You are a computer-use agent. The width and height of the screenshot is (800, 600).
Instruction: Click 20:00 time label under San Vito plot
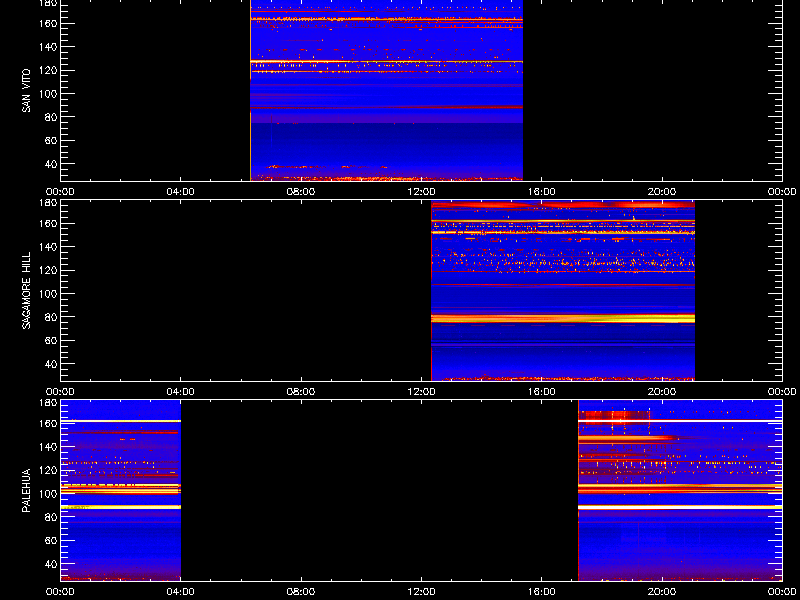click(x=662, y=192)
